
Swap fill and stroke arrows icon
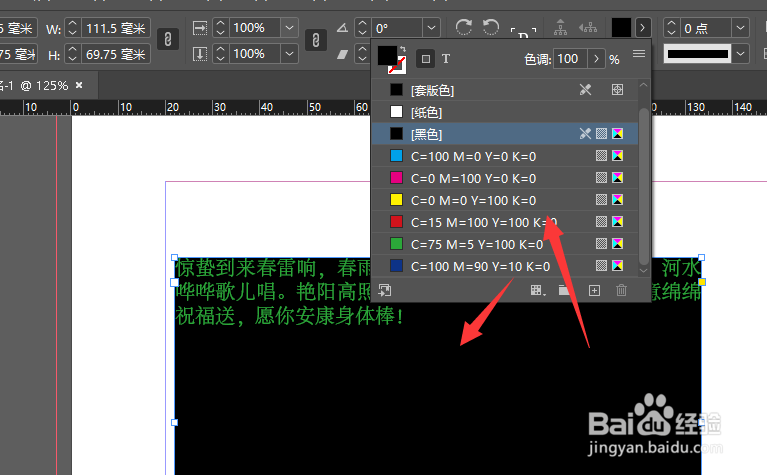[403, 49]
